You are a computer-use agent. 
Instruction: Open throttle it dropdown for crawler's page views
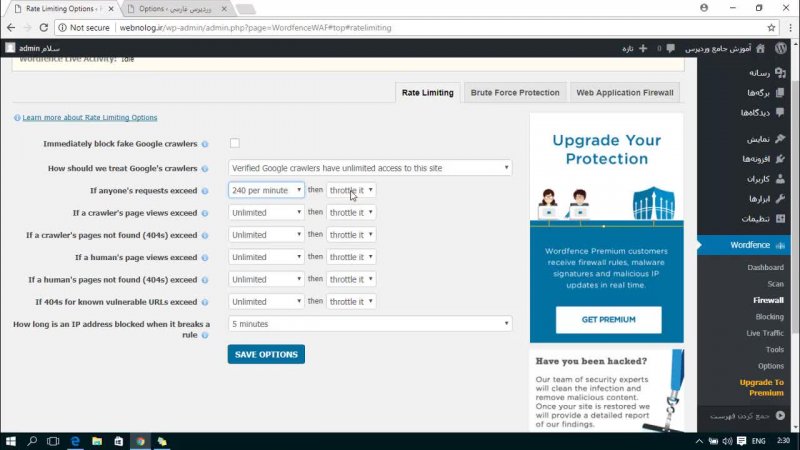tap(351, 212)
